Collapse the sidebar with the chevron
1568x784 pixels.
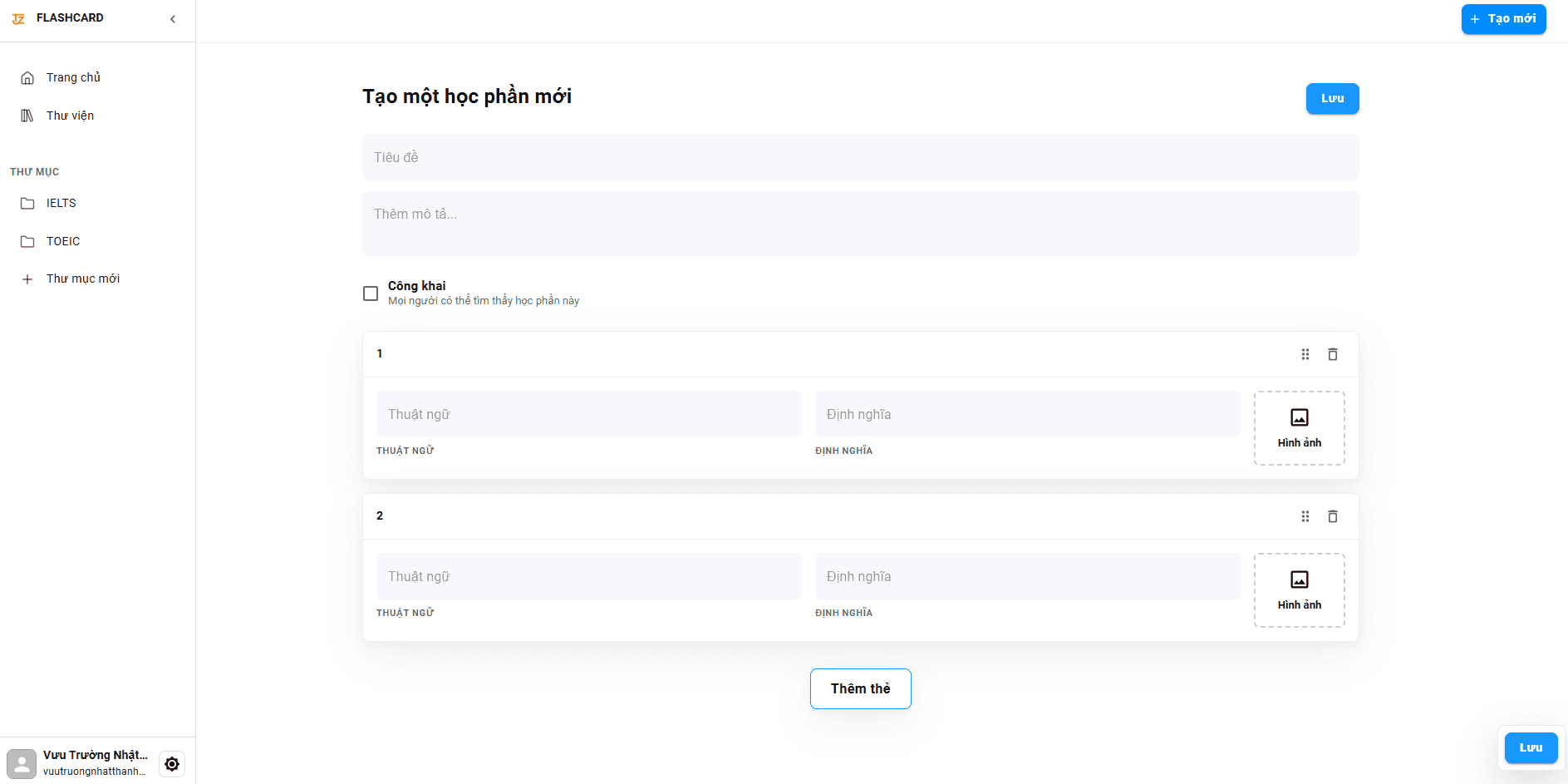[x=173, y=19]
